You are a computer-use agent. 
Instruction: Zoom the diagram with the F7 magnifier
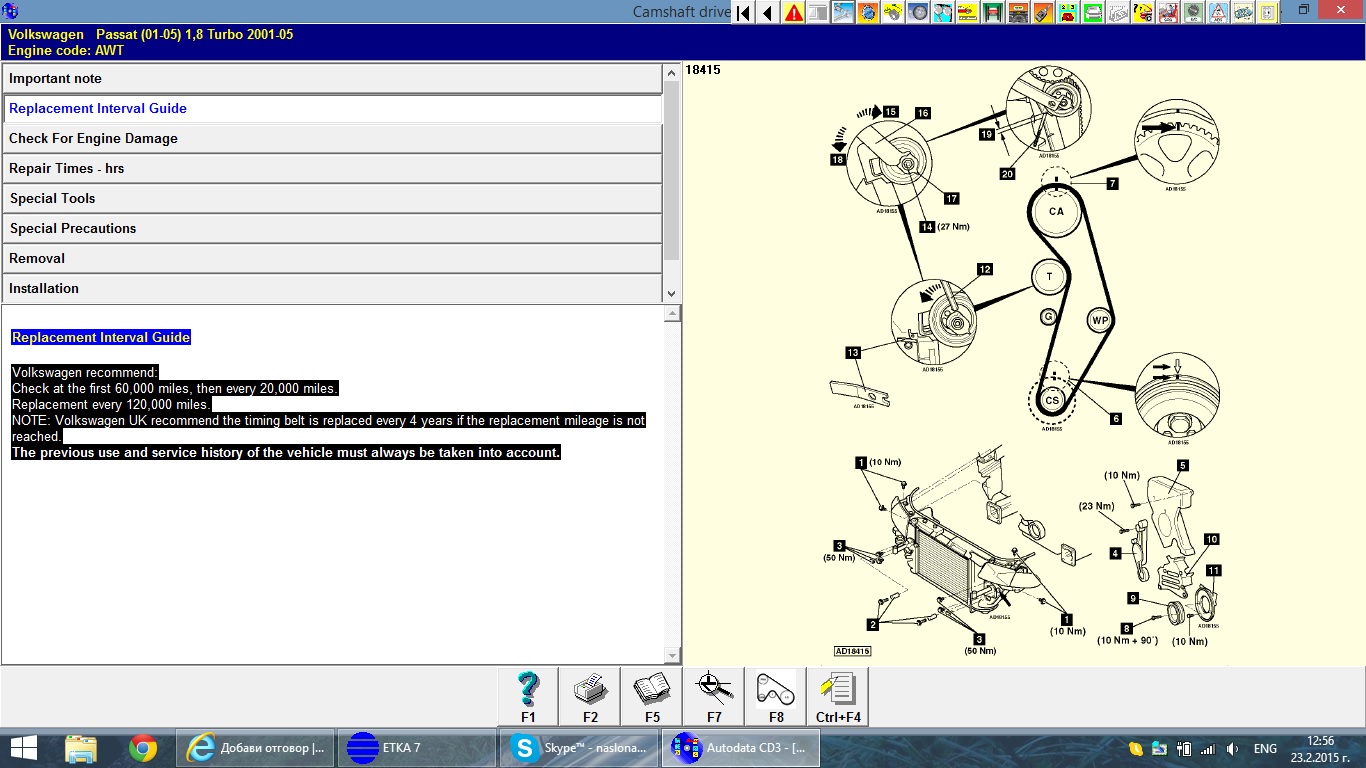click(714, 696)
